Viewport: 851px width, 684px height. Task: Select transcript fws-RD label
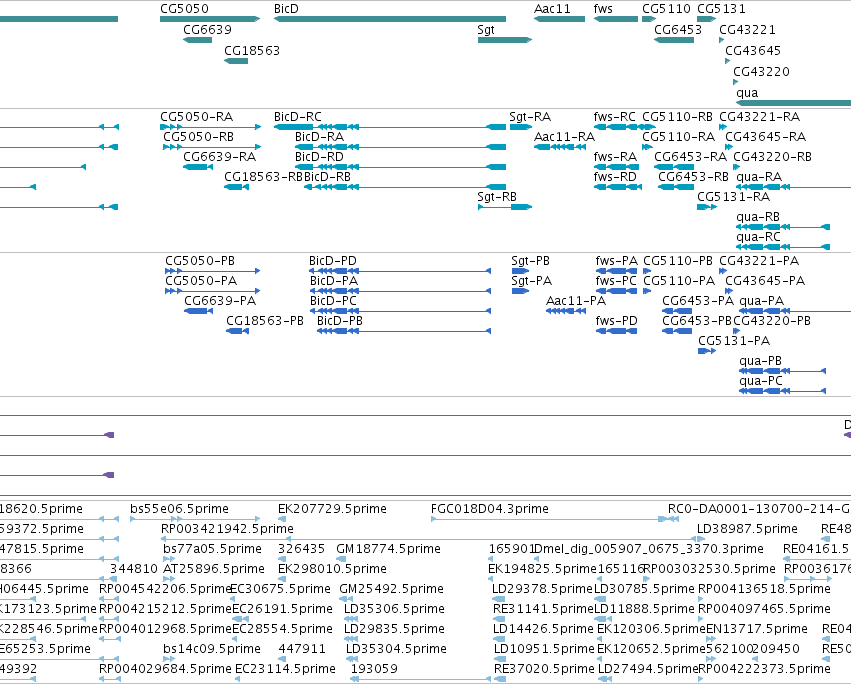[x=615, y=177]
